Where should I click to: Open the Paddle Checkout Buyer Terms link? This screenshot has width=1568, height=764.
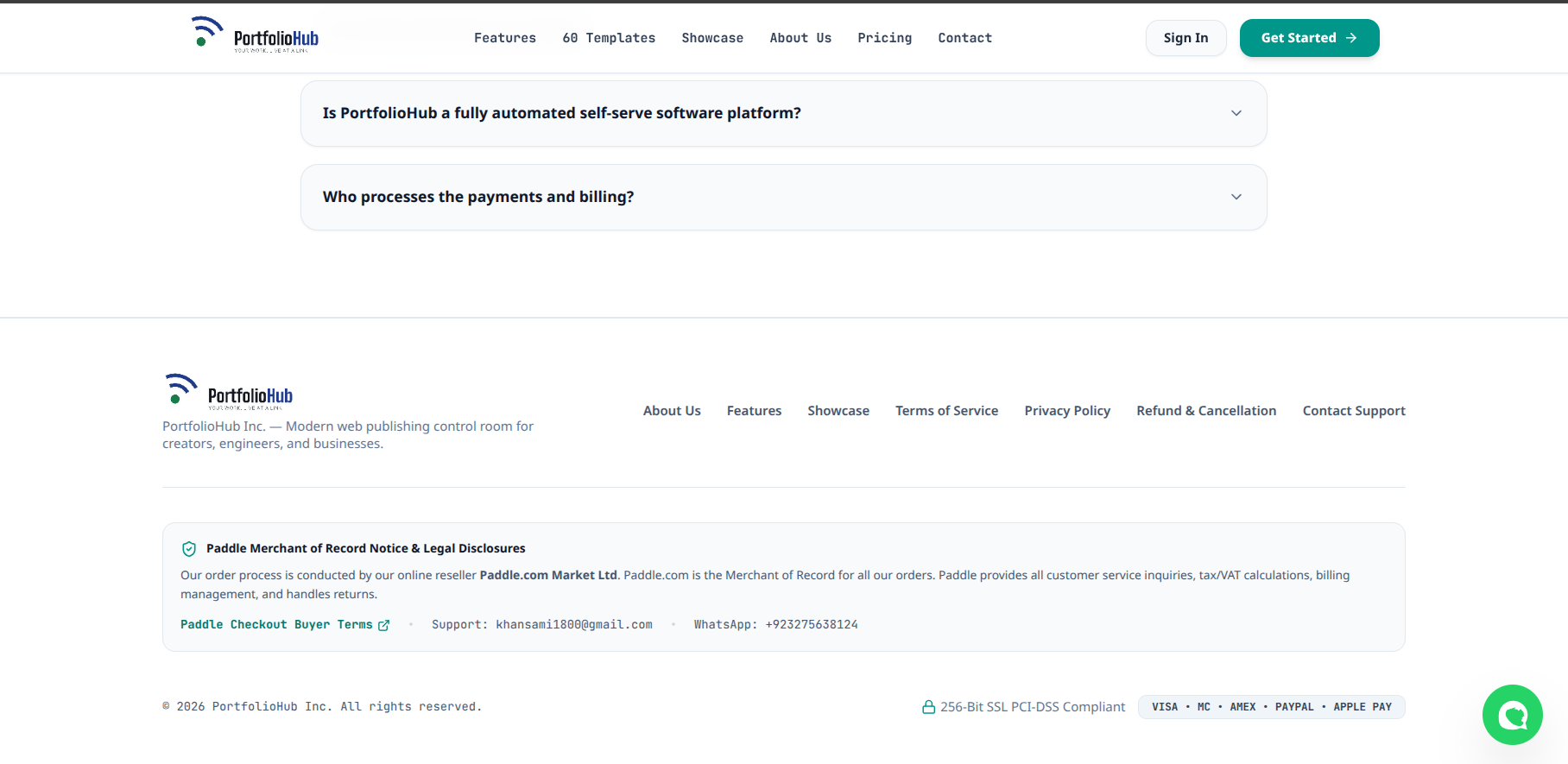(285, 625)
